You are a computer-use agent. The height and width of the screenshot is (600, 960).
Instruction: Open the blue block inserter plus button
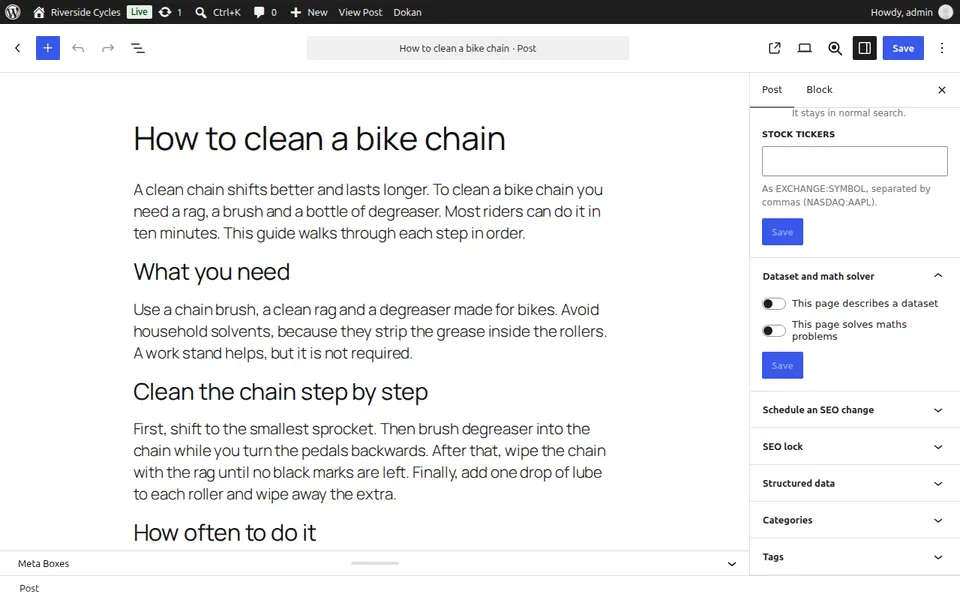48,48
